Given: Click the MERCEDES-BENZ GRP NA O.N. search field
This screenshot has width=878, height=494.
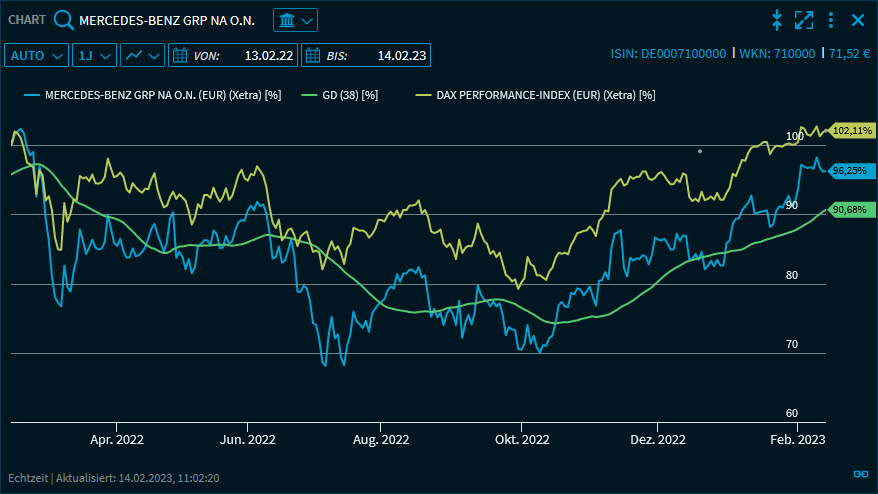Looking at the screenshot, I should click(167, 20).
